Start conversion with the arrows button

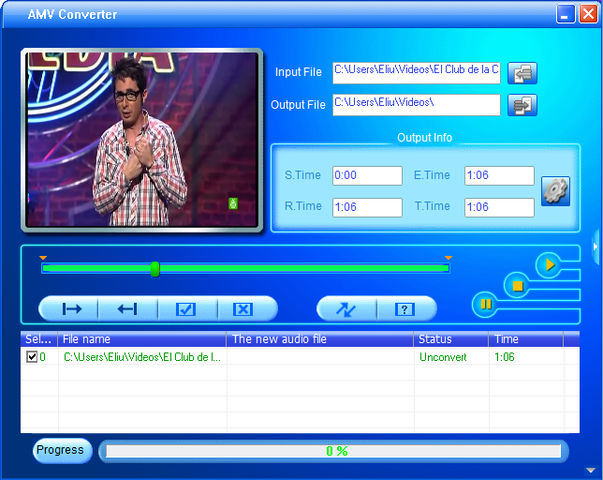(346, 309)
